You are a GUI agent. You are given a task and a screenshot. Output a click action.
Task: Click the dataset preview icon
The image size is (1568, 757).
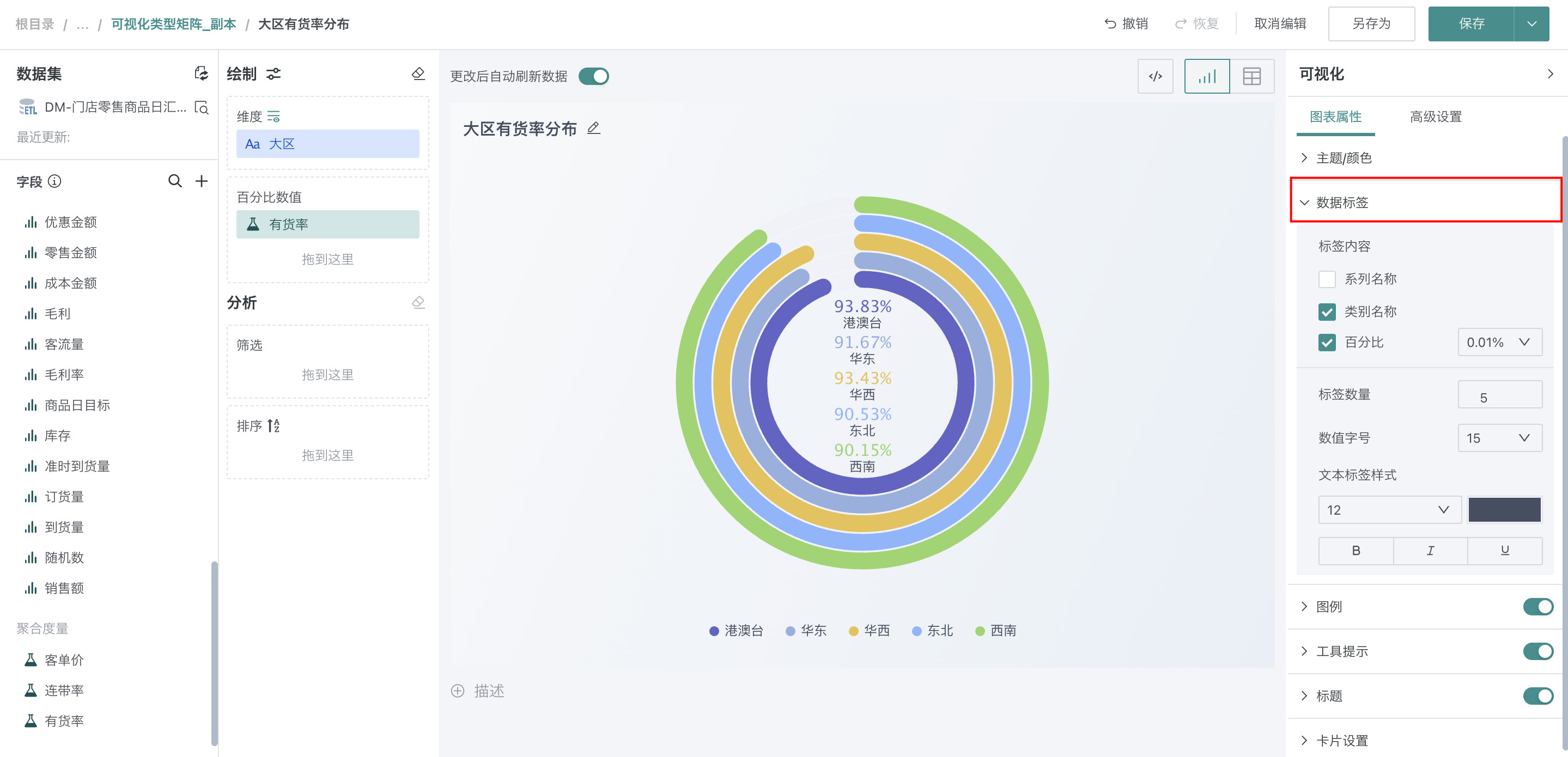click(x=202, y=108)
